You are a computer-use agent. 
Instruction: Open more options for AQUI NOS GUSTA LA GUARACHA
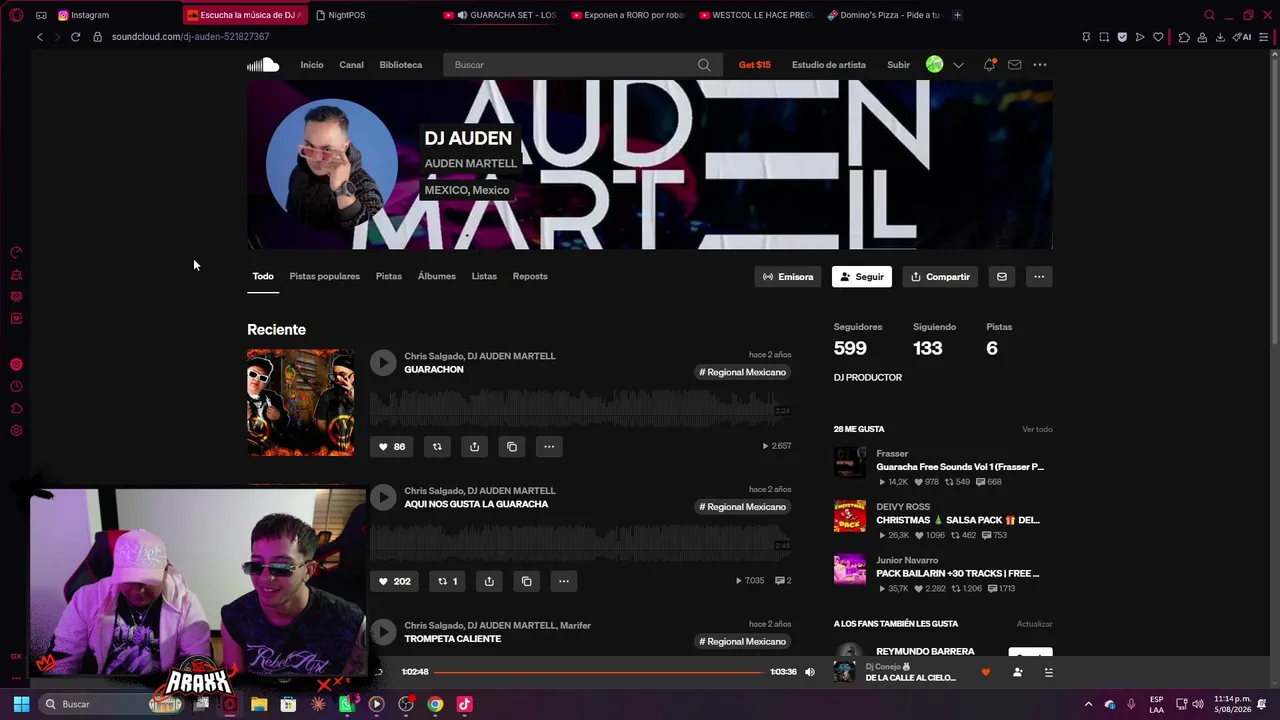tap(564, 581)
